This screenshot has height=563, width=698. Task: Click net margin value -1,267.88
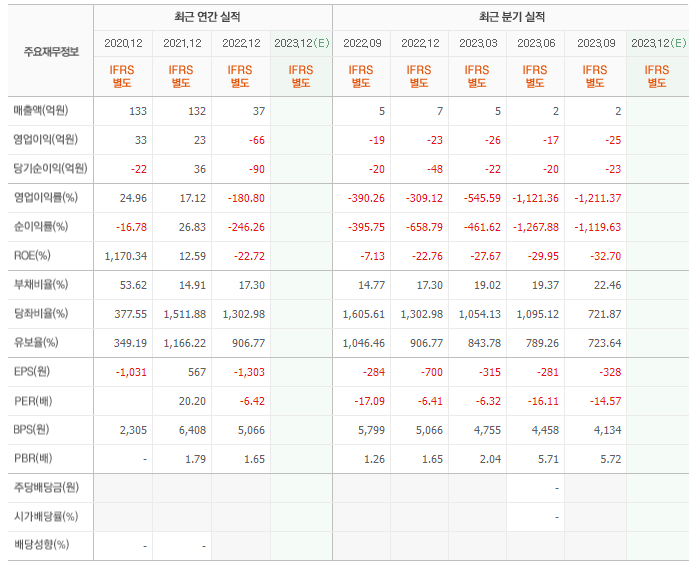coord(536,227)
